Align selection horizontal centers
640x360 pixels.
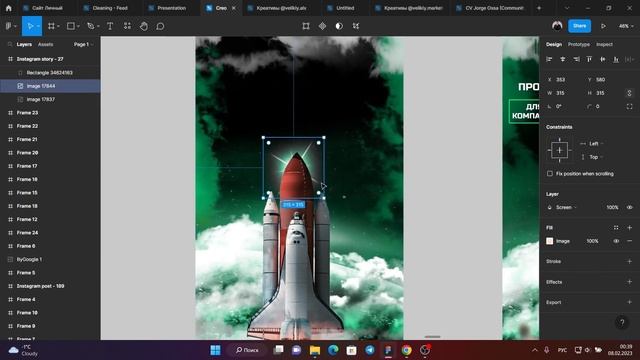coord(563,59)
